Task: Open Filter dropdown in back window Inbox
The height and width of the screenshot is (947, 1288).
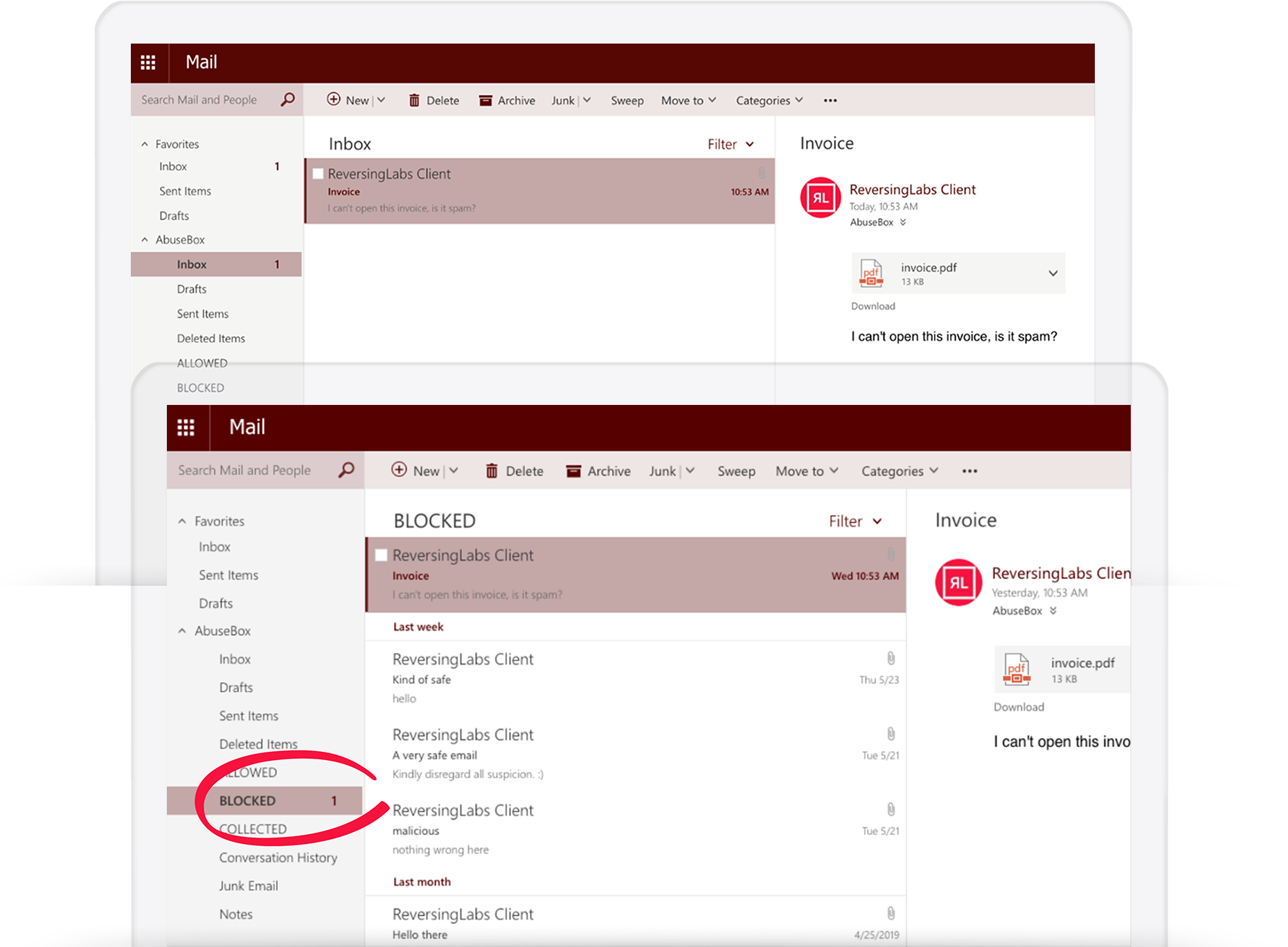Action: [x=731, y=144]
